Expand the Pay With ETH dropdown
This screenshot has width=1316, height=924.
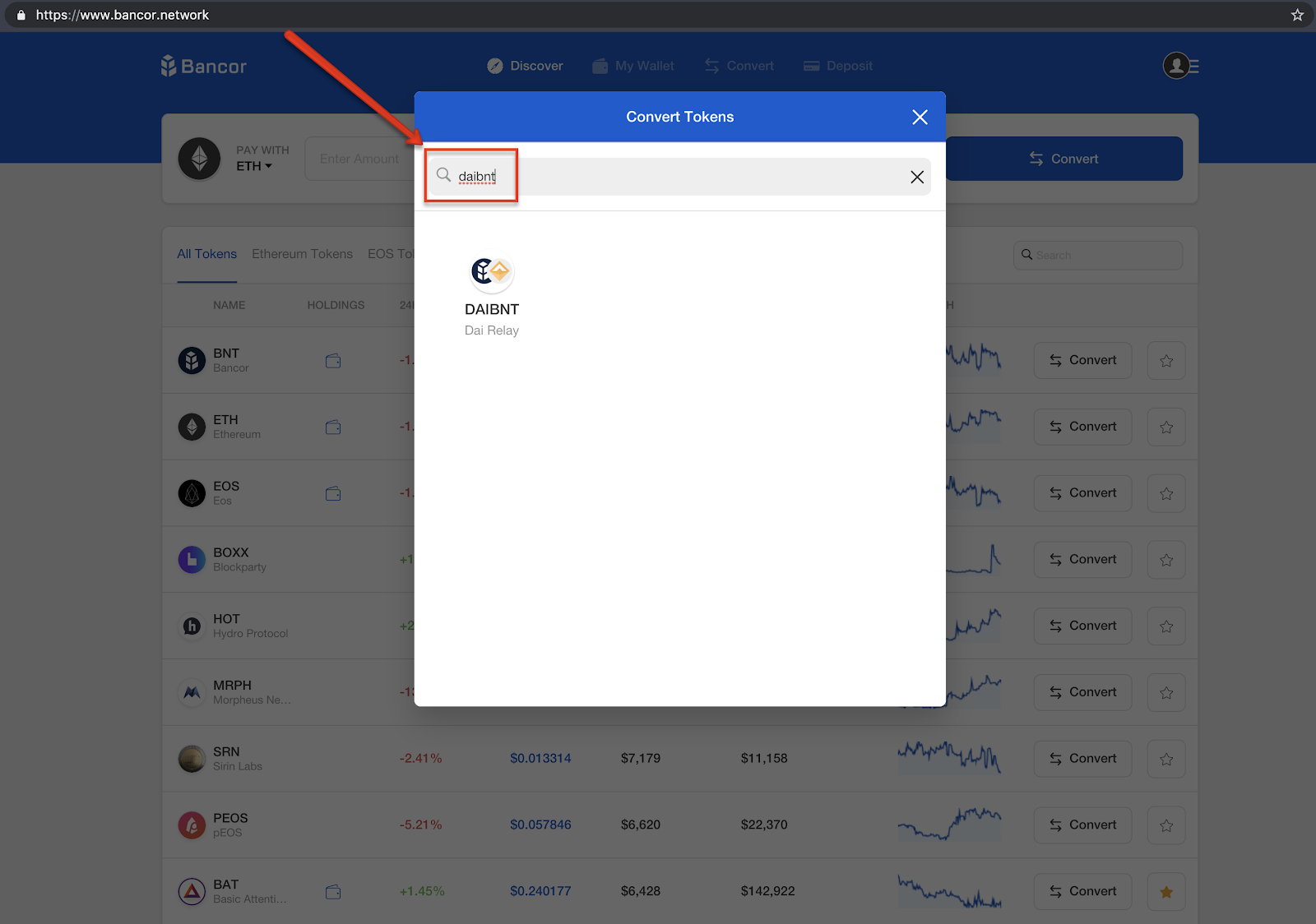point(254,166)
